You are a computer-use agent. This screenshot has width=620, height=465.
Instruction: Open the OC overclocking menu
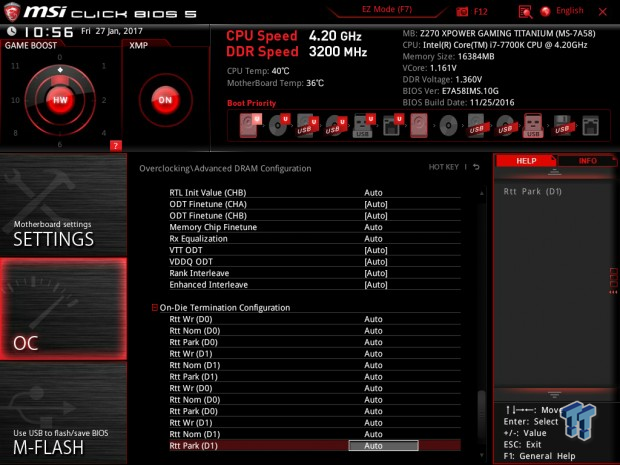(x=63, y=309)
